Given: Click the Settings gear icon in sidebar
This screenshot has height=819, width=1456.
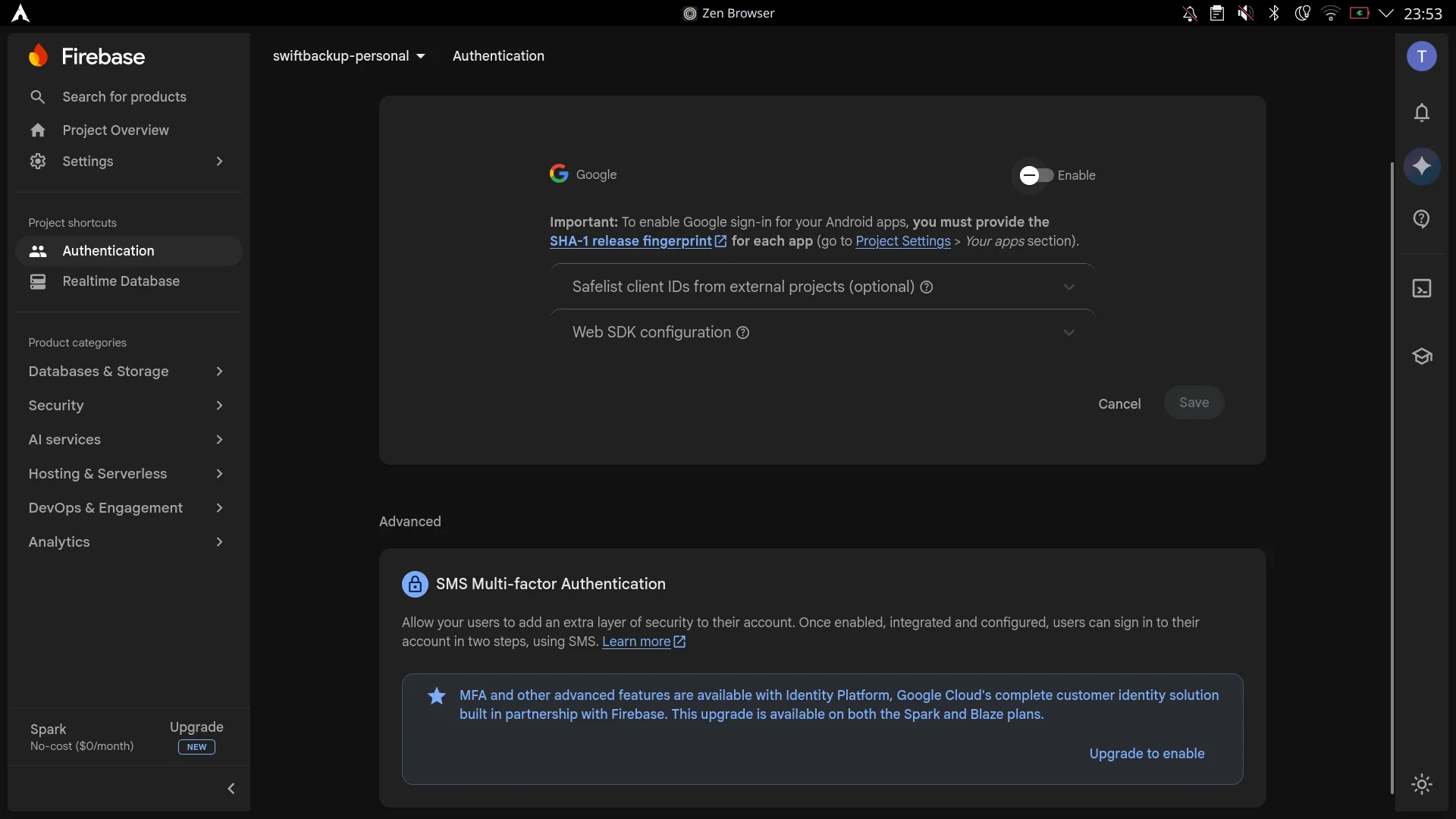Looking at the screenshot, I should [38, 162].
